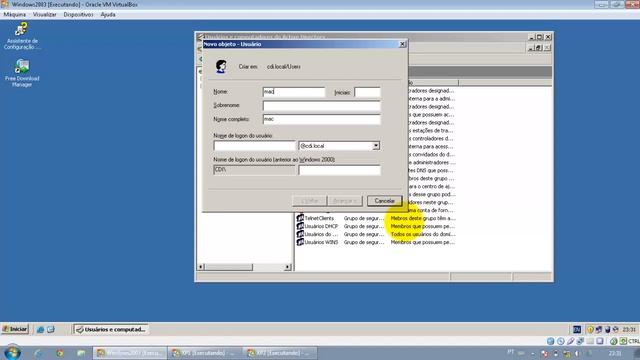This screenshot has height=360, width=640.
Task: Click into the Nome field
Action: click(x=294, y=92)
